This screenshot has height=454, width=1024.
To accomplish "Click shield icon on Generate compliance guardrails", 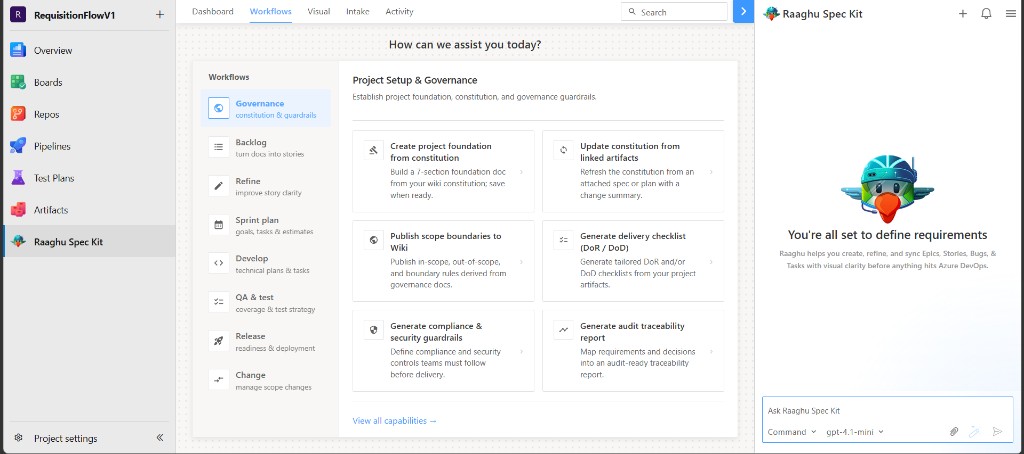I will click(374, 331).
